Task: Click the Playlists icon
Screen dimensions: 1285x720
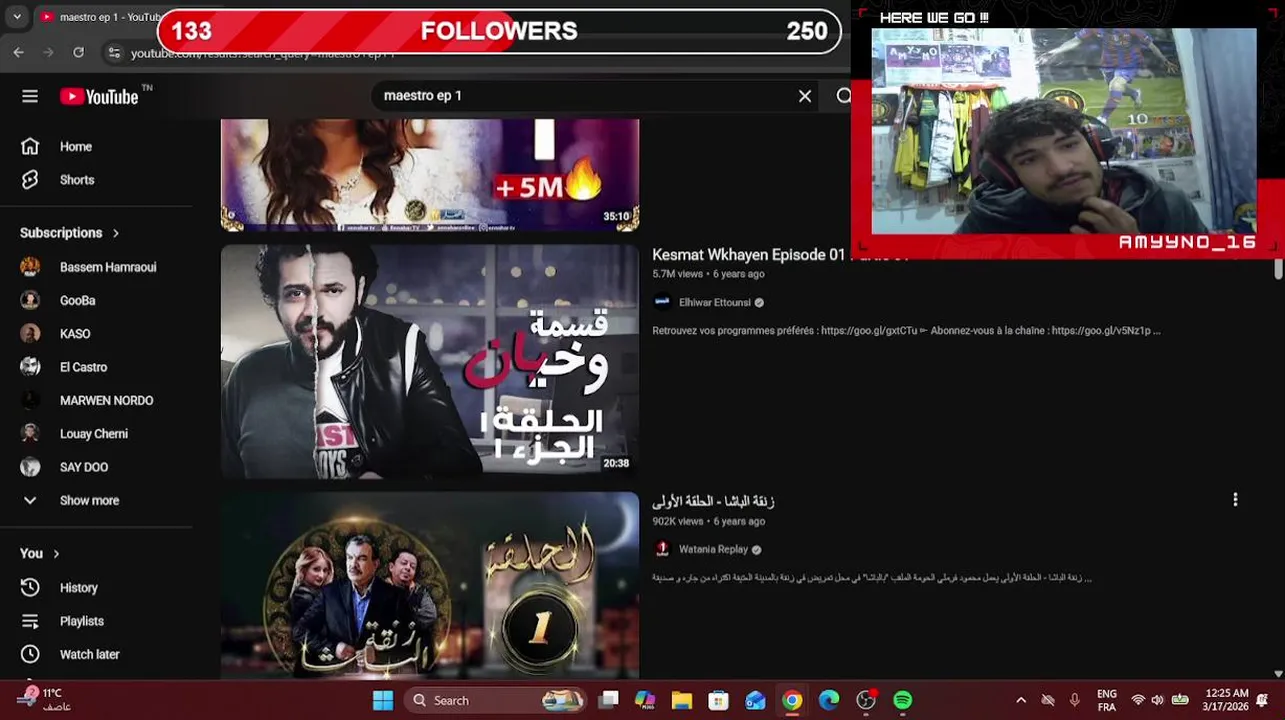Action: [30, 621]
